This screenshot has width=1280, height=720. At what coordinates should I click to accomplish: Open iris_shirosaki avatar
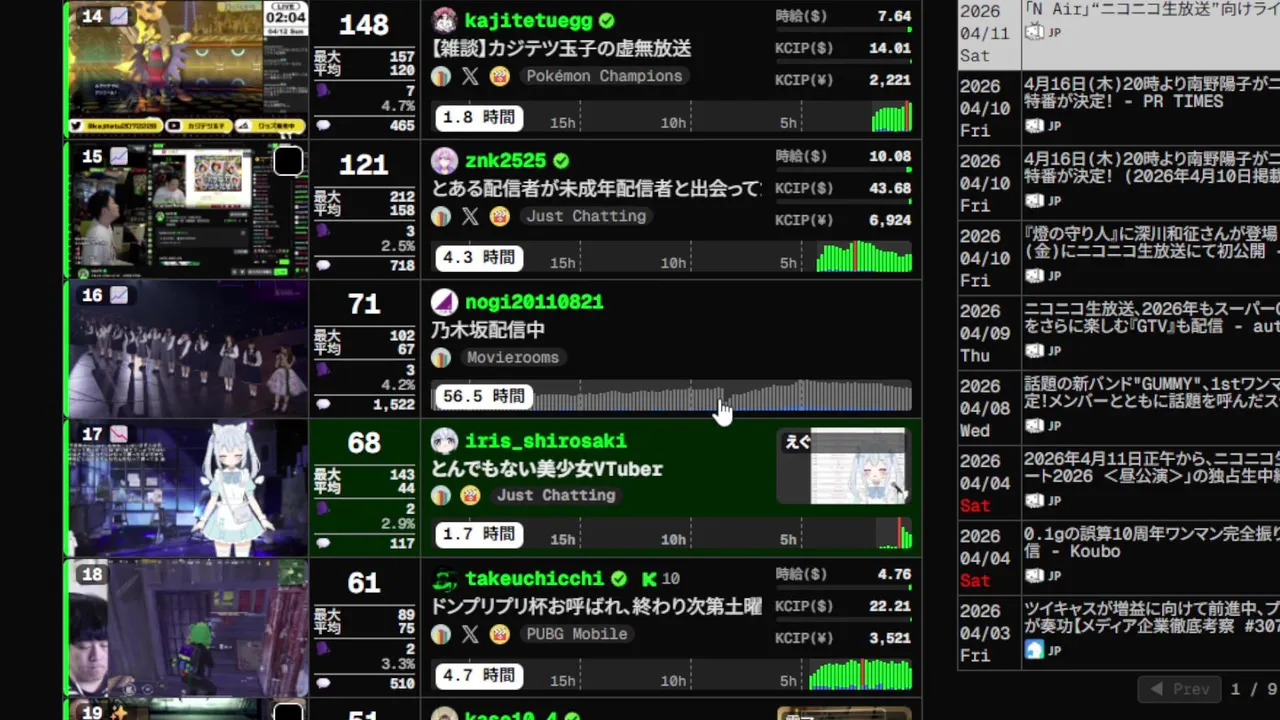click(x=444, y=441)
